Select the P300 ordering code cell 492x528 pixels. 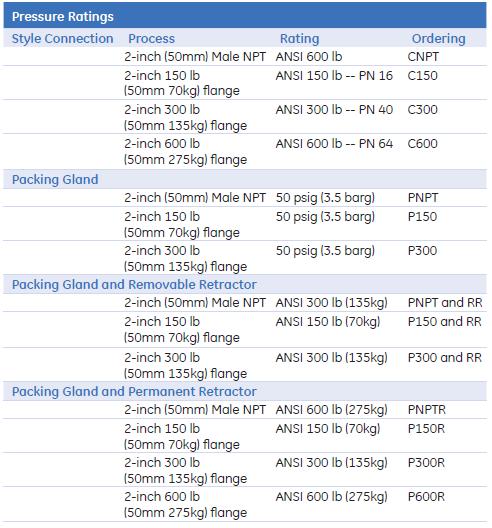422,251
